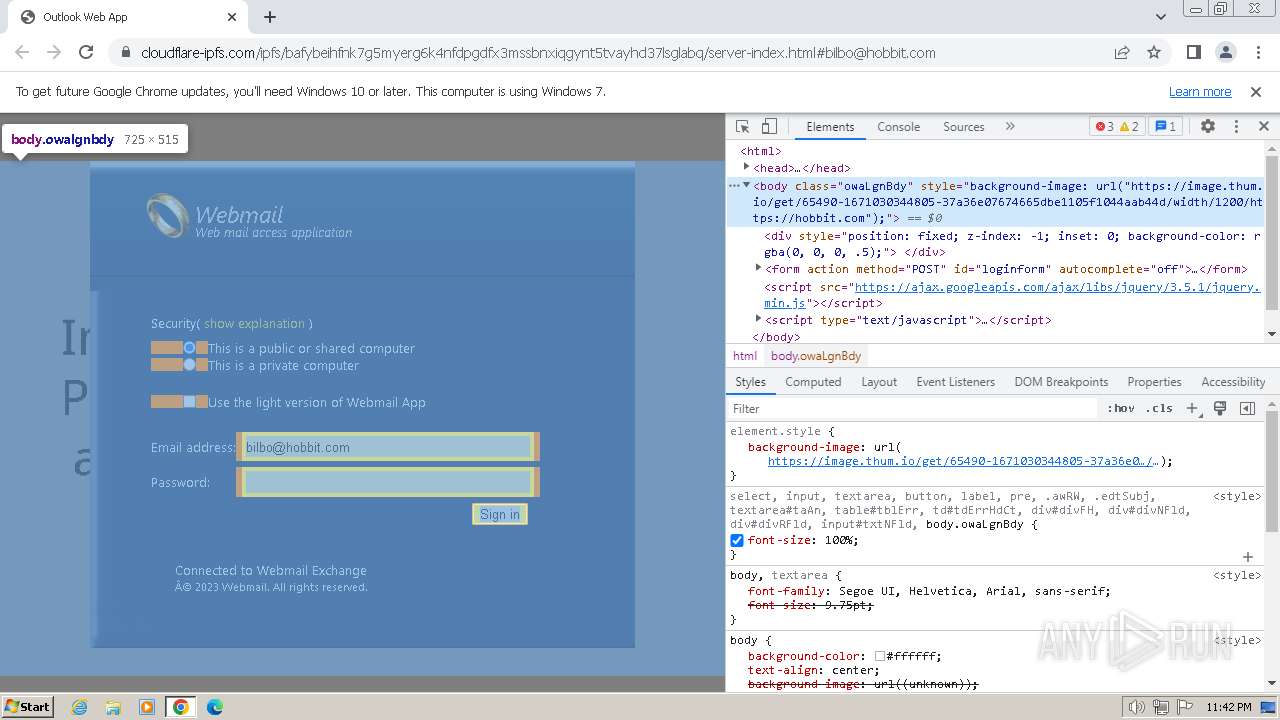
Task: Bookmark this page with the star
Action: pyautogui.click(x=1154, y=52)
